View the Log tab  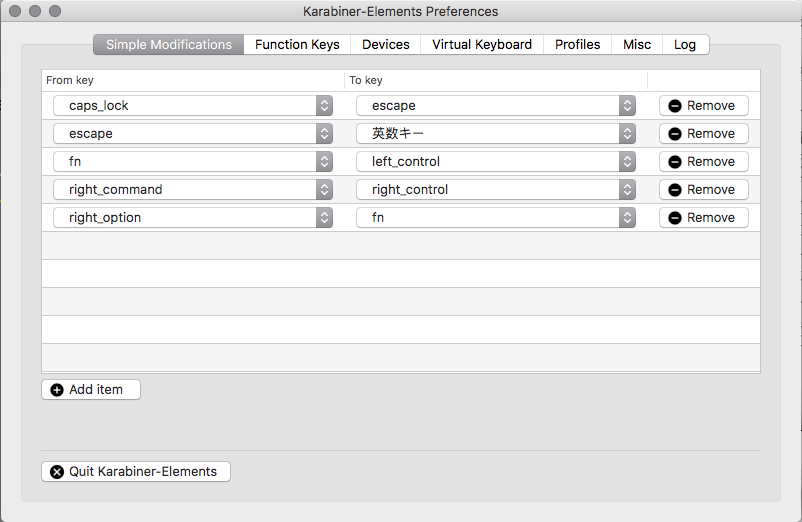click(685, 45)
